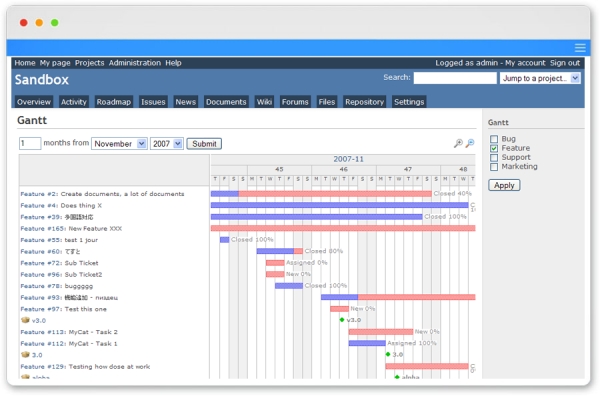Click the green 3.0 milestone diamond
This screenshot has height=396, width=600.
(388, 354)
